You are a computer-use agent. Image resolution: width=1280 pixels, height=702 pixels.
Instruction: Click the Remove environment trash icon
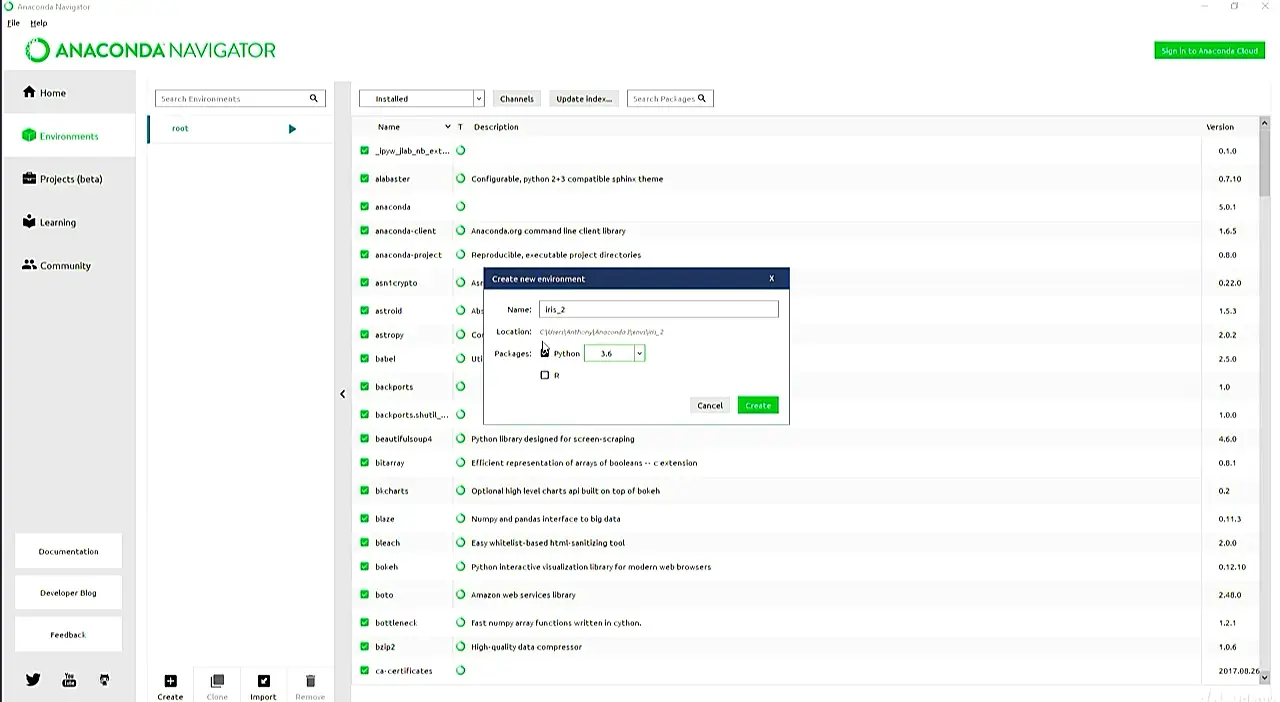pyautogui.click(x=310, y=681)
